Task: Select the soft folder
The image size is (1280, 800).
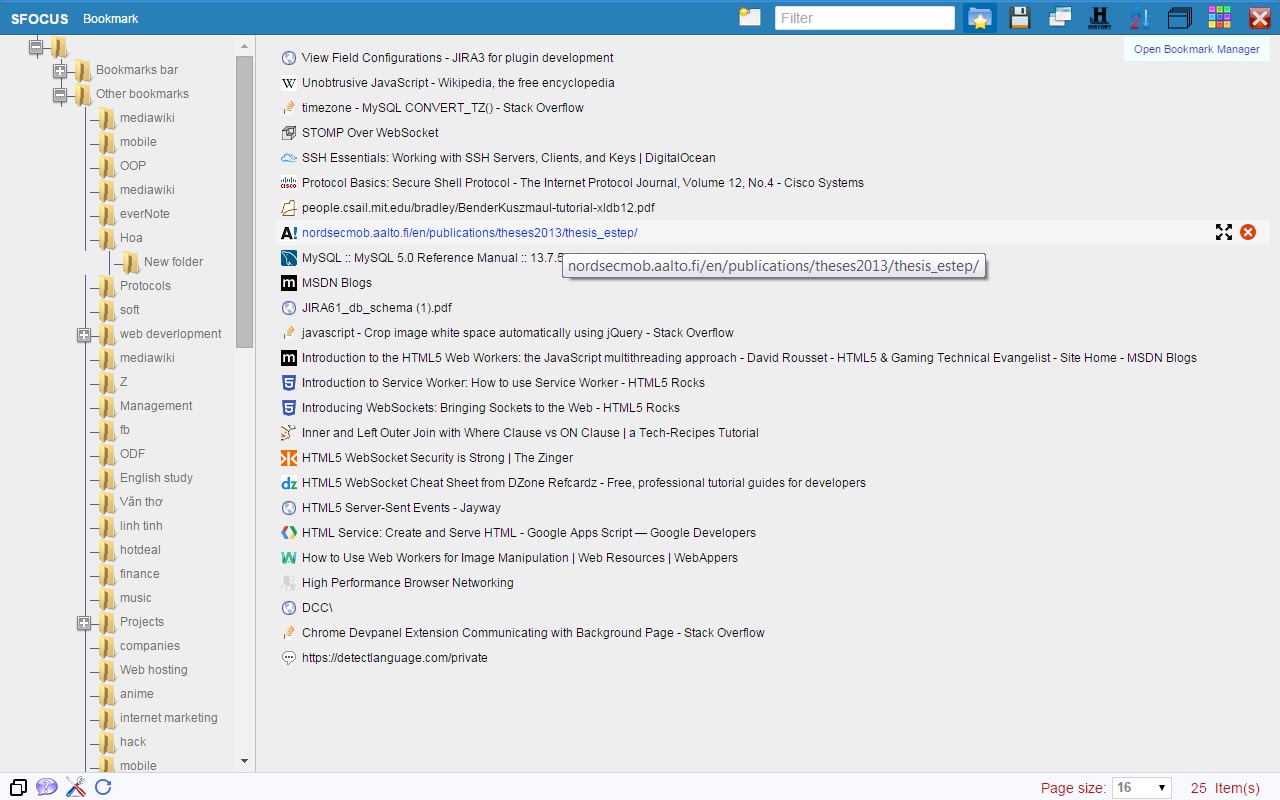Action: [x=130, y=310]
